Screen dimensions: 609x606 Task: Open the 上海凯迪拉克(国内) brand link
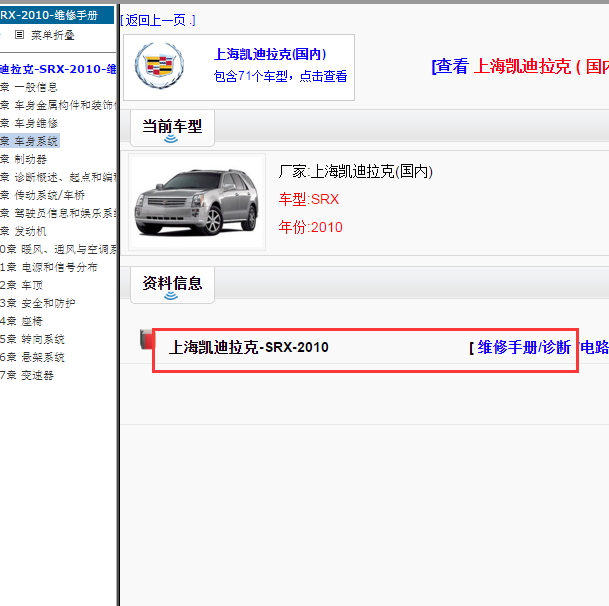click(x=270, y=54)
